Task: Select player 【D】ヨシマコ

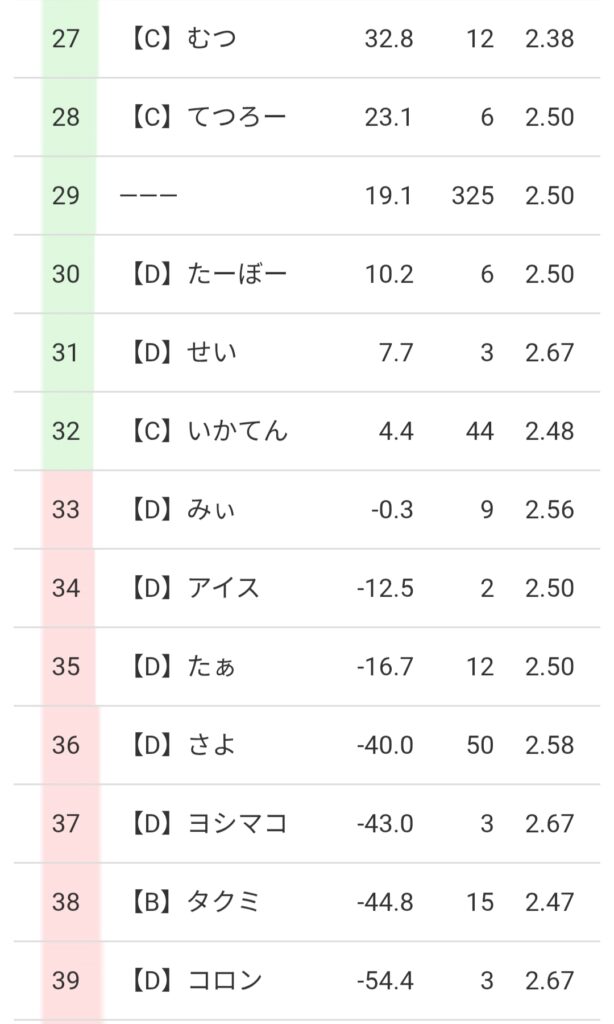Action: 208,823
